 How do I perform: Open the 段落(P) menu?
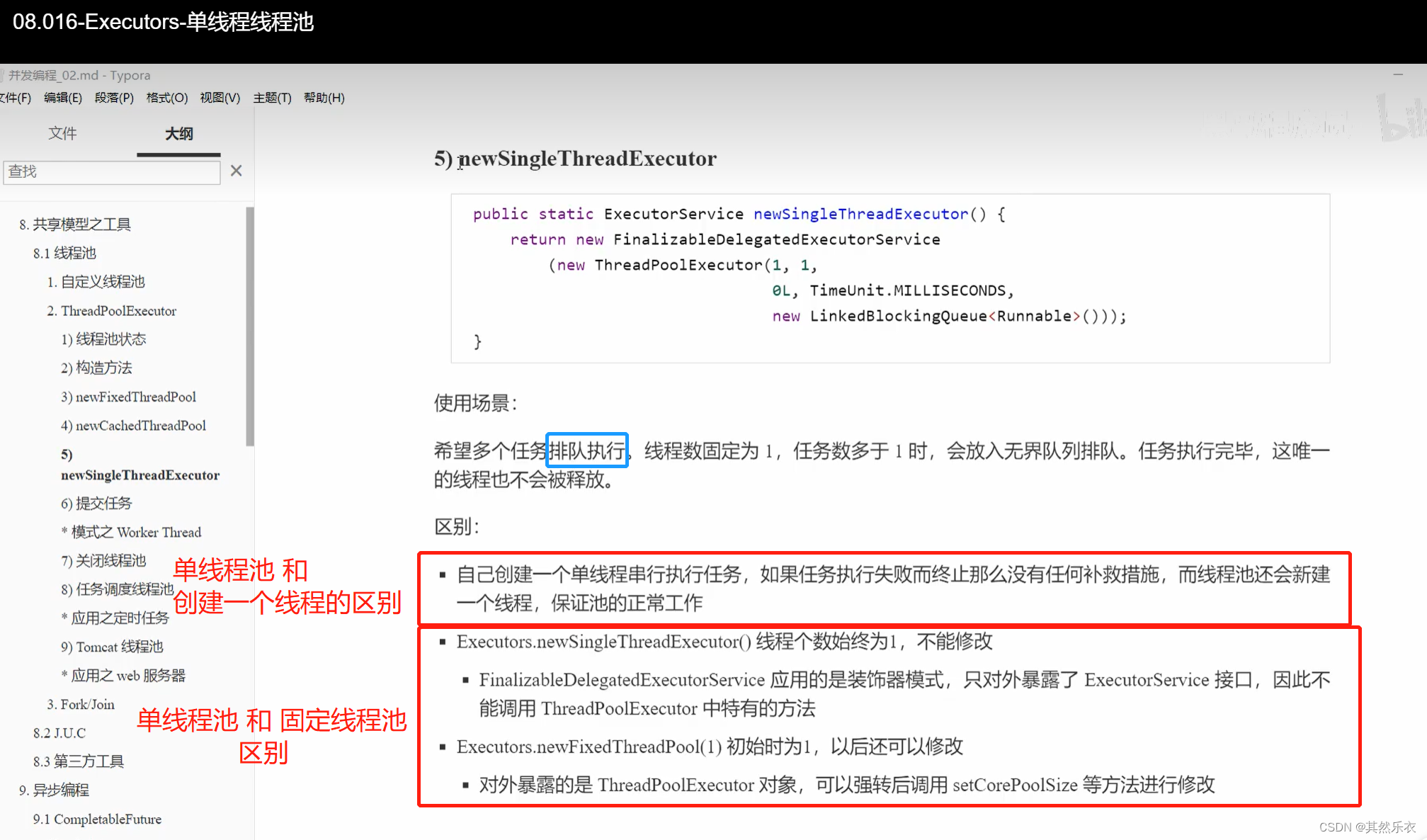click(114, 98)
